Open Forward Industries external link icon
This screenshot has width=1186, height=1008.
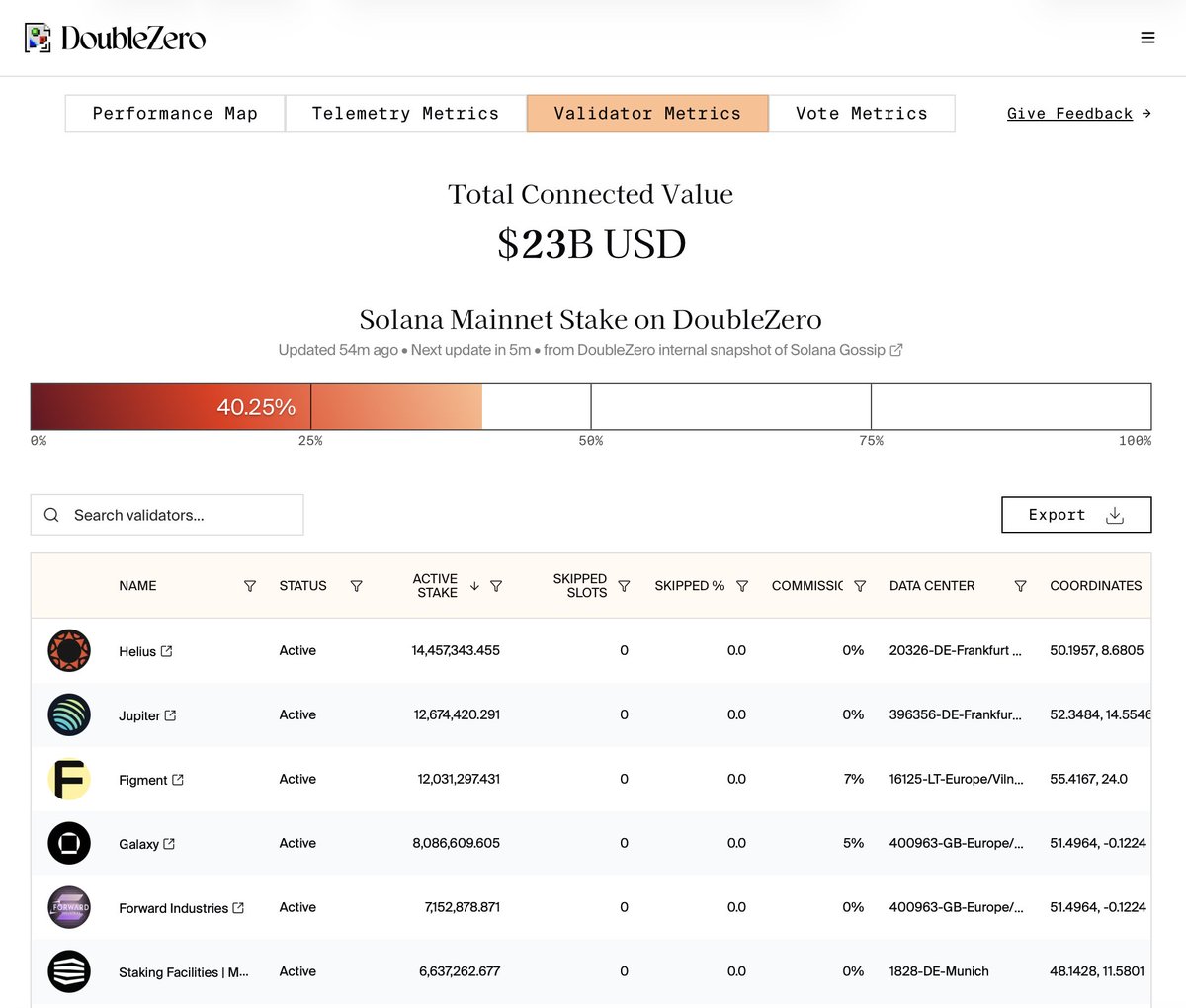coord(238,908)
